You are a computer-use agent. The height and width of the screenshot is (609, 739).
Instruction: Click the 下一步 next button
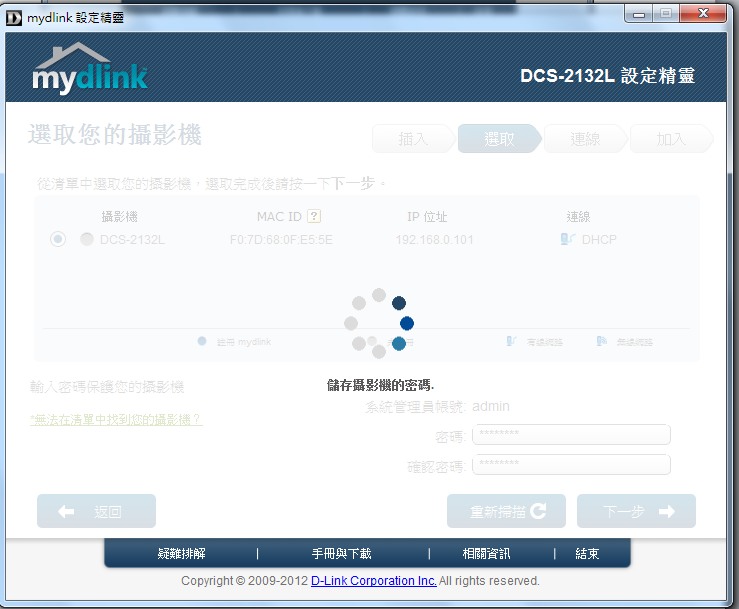coord(636,511)
